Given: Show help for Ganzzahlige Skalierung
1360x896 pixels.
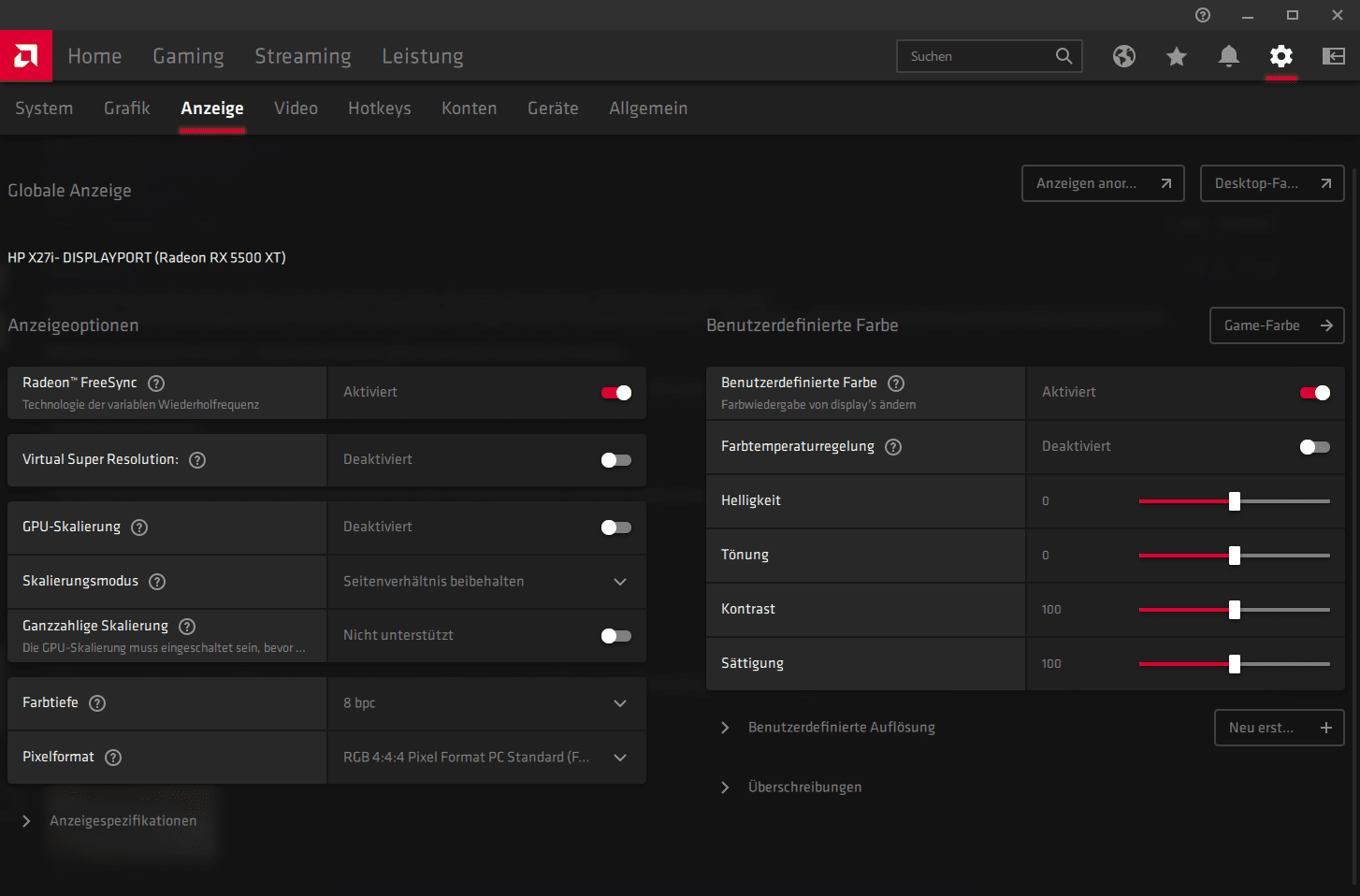Looking at the screenshot, I should (x=187, y=626).
